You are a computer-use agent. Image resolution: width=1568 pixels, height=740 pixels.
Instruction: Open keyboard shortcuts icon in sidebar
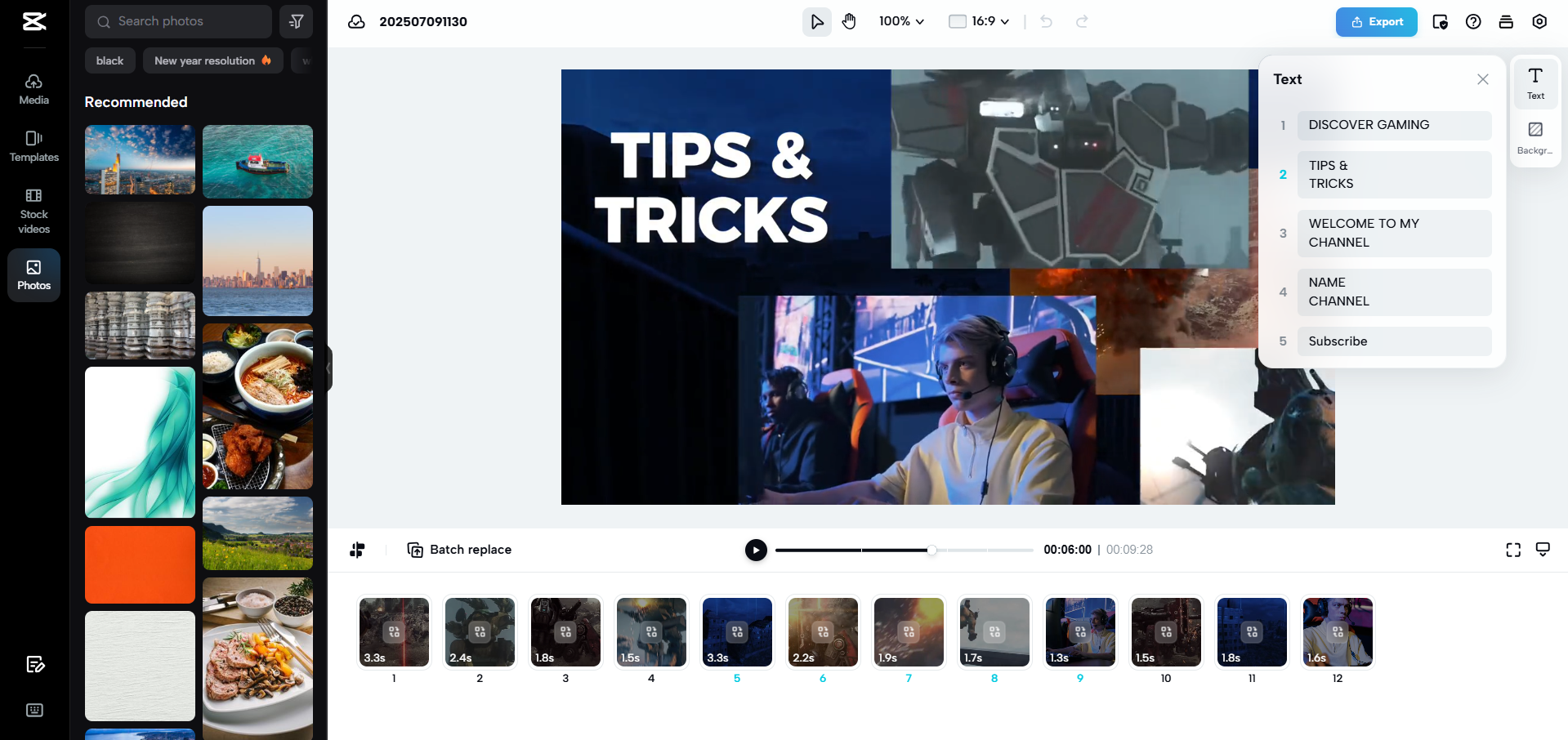pos(34,710)
